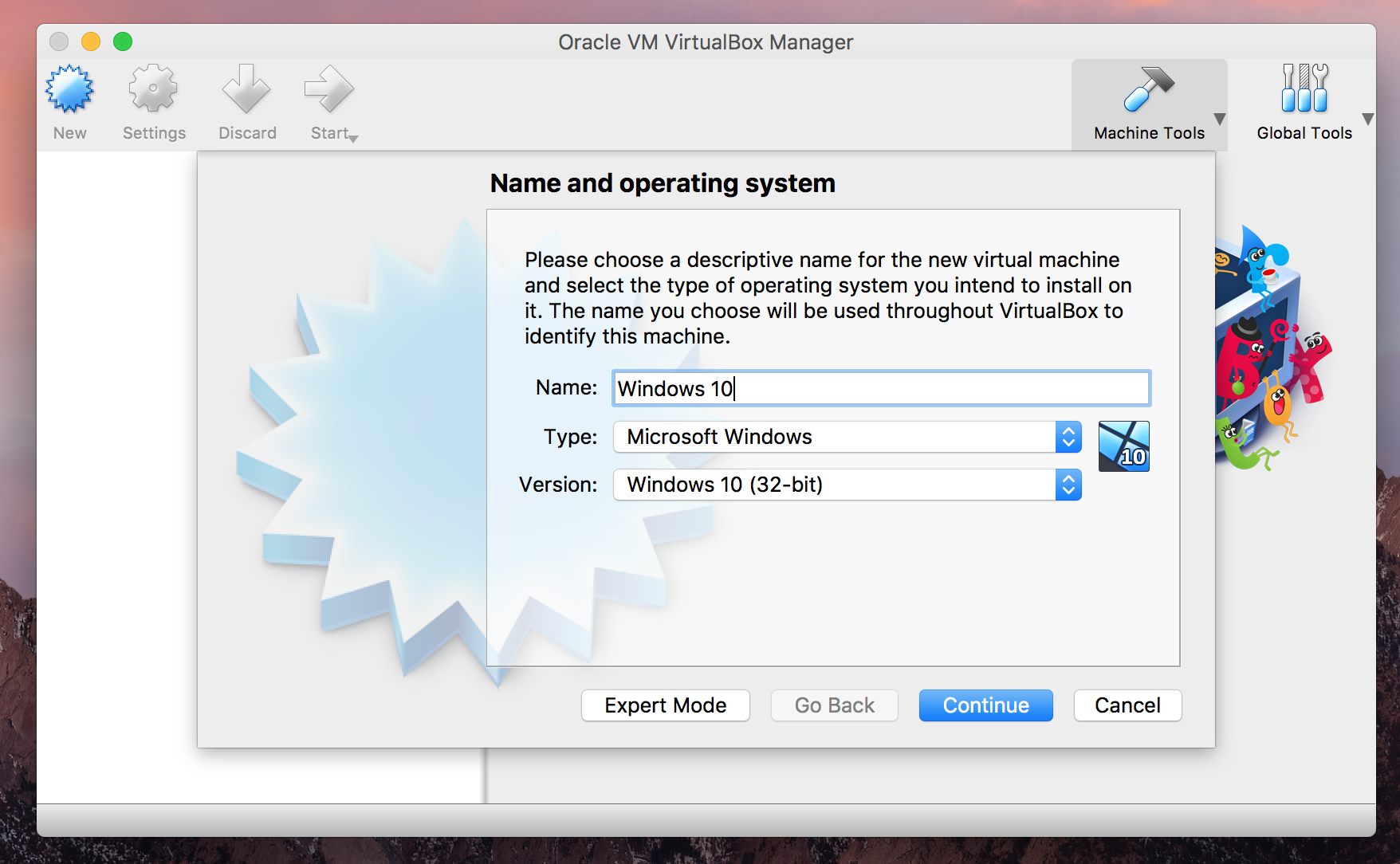Click the Windows 10 OS icon

[1123, 446]
